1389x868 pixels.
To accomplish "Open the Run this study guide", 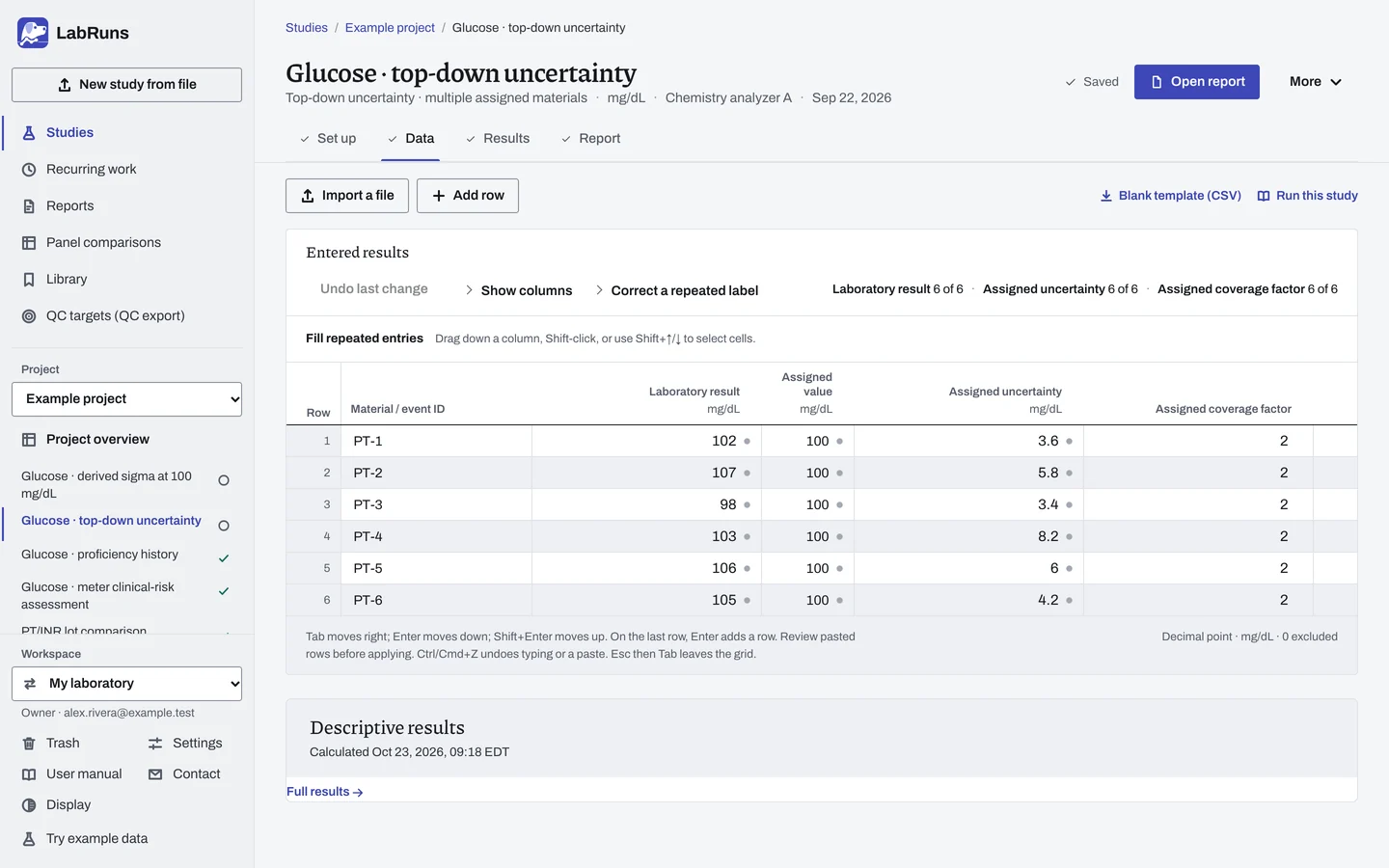I will (1308, 196).
